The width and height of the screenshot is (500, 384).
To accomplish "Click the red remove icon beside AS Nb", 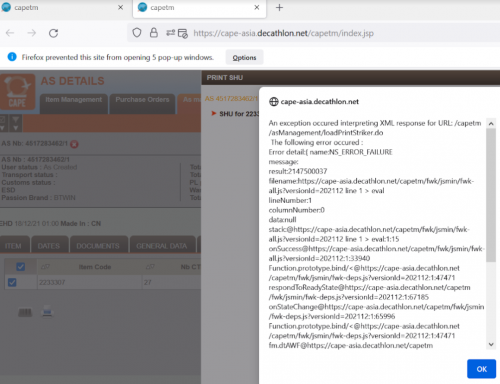I will click(x=74, y=144).
